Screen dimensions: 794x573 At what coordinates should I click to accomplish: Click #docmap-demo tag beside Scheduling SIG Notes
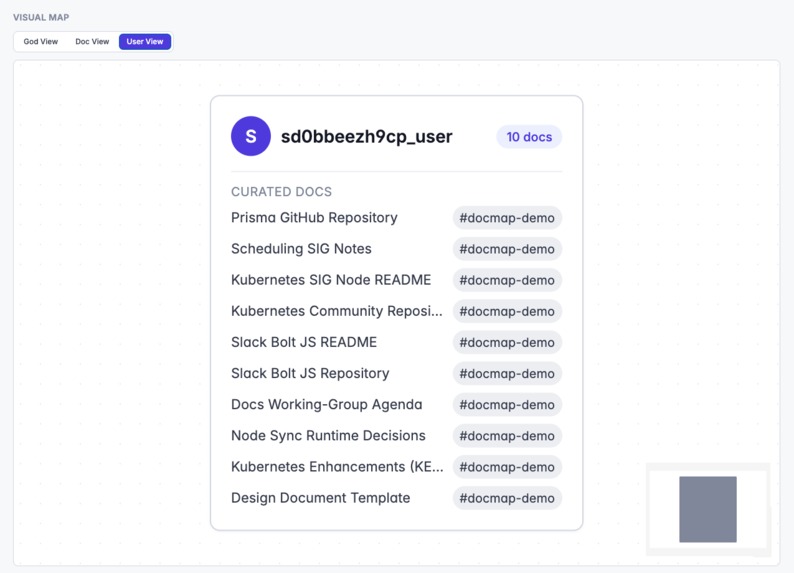(507, 249)
